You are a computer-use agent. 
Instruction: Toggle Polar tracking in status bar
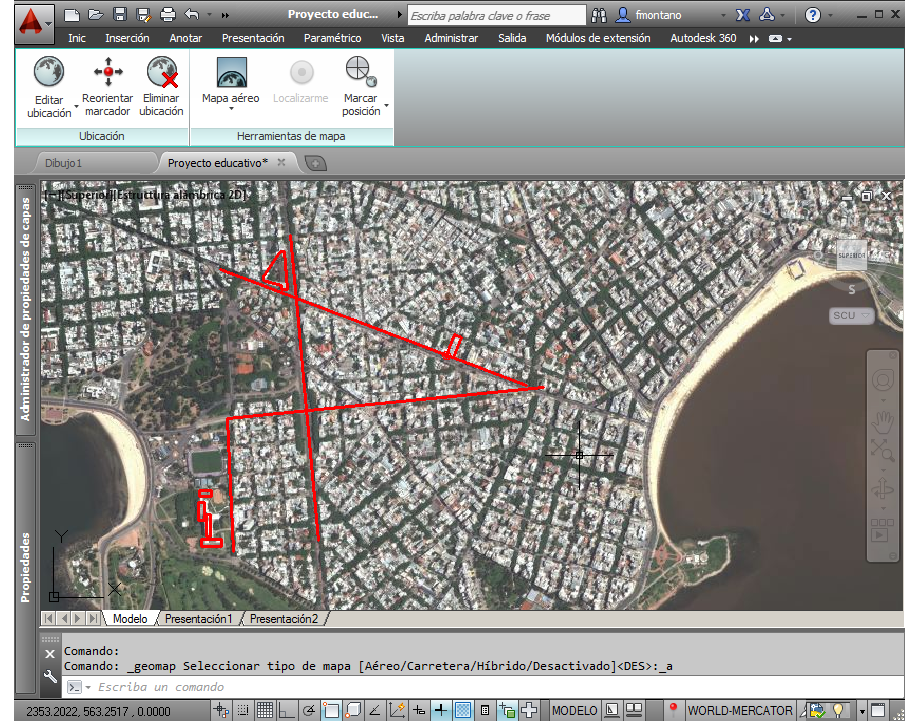309,710
